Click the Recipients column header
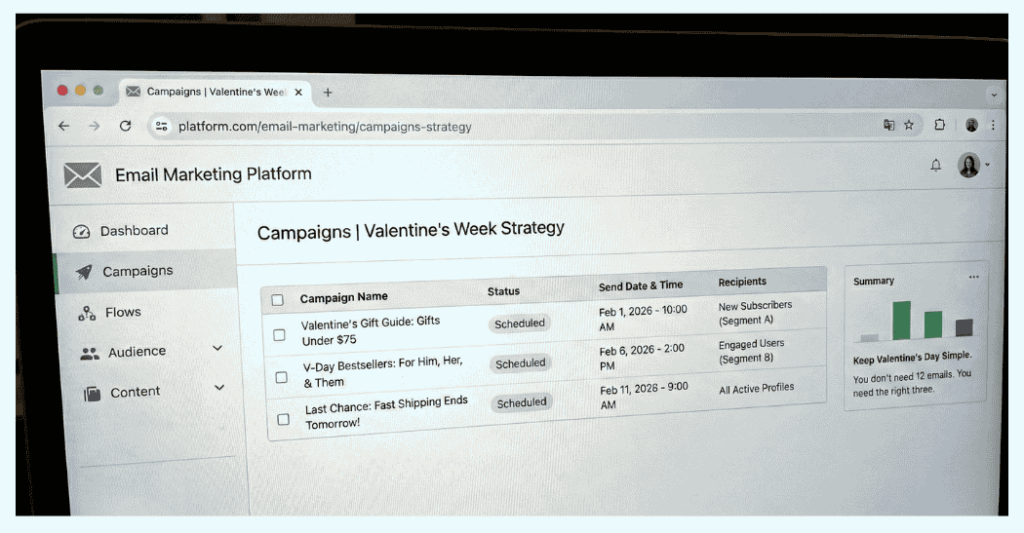Screen dimensions: 1024x533 743,282
